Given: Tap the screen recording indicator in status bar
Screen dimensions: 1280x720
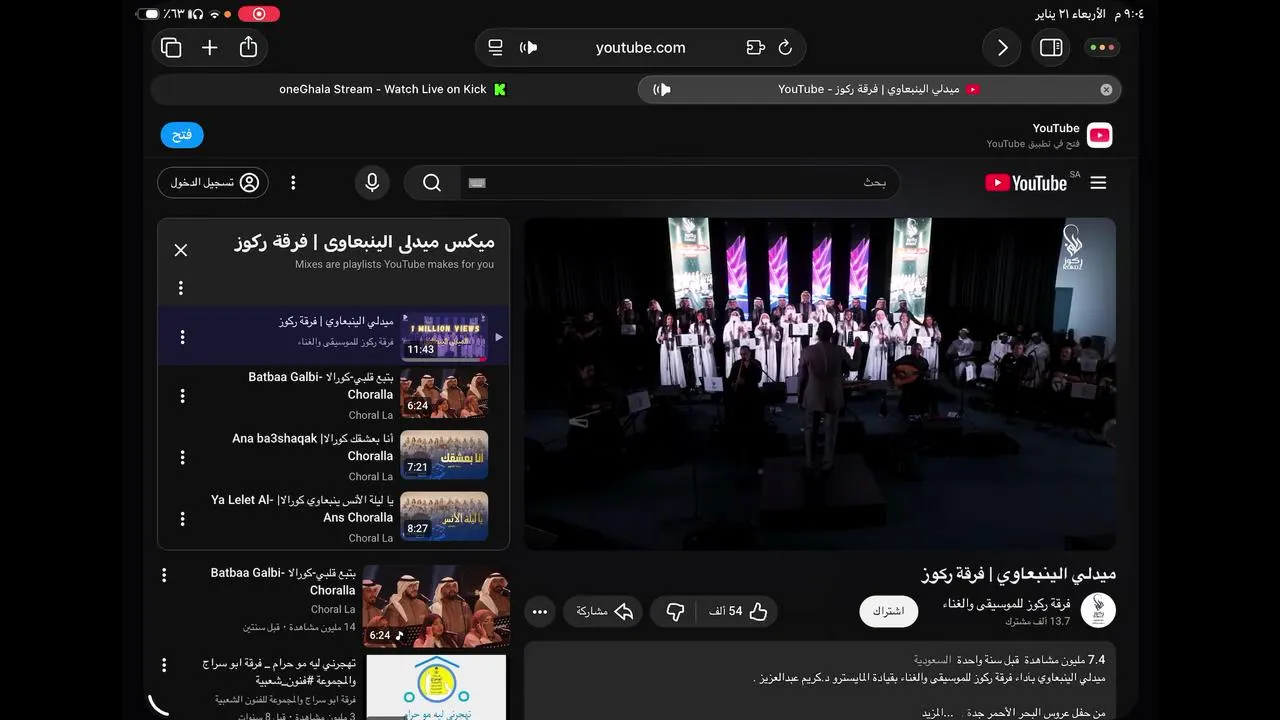Looking at the screenshot, I should [x=259, y=14].
